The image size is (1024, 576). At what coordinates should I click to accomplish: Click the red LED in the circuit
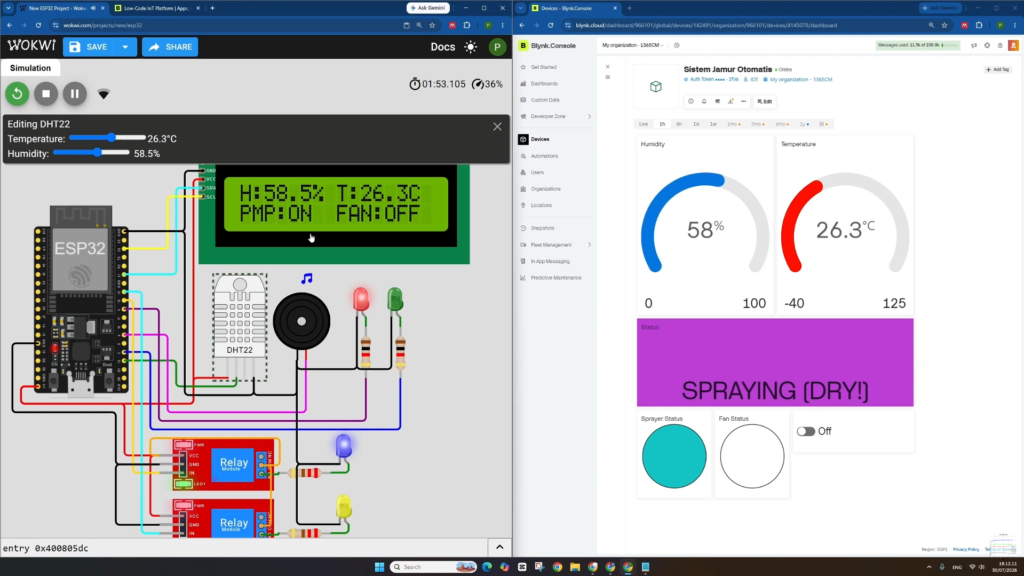coord(360,299)
